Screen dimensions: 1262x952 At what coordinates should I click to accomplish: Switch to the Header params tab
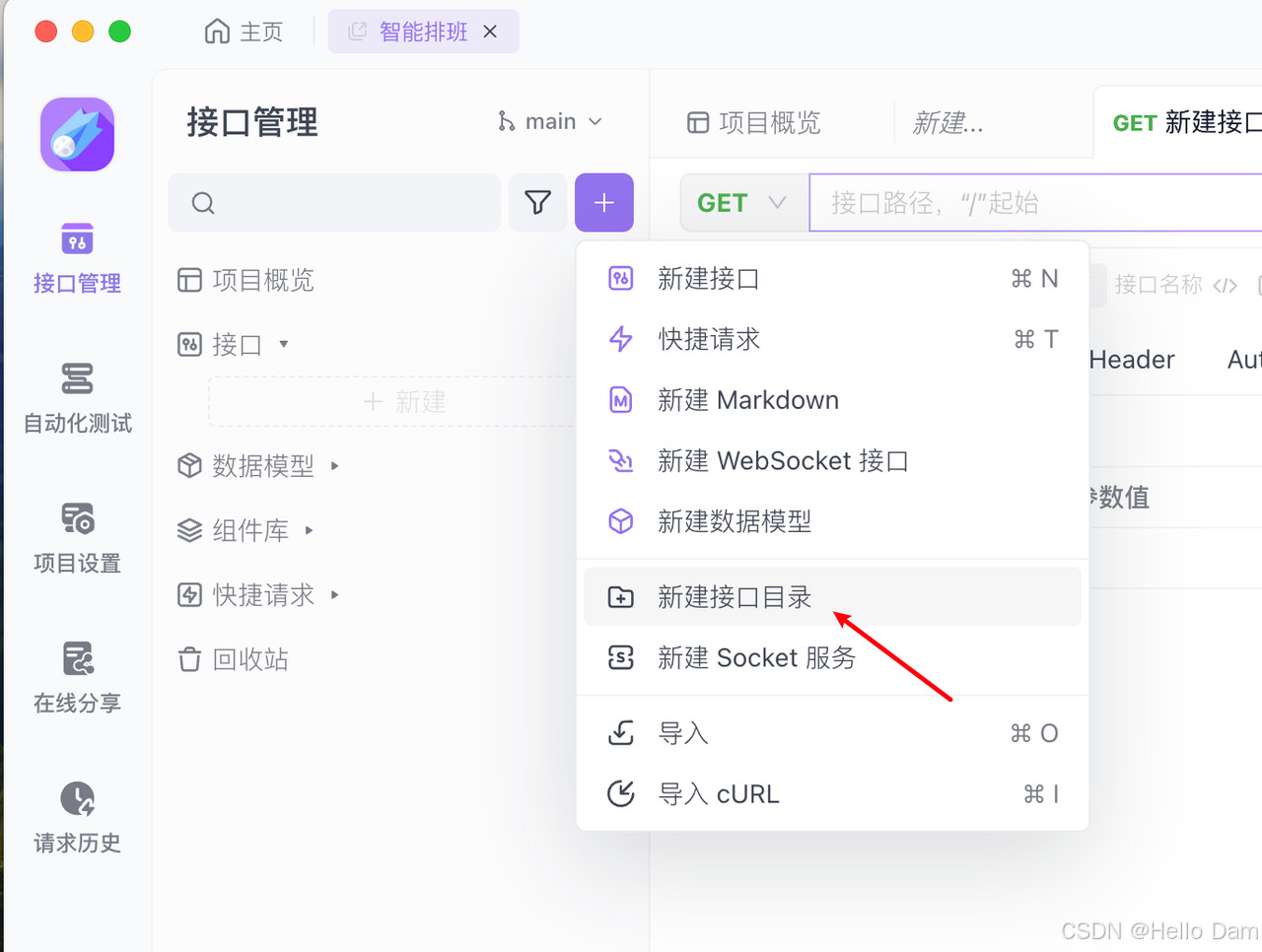(1132, 360)
